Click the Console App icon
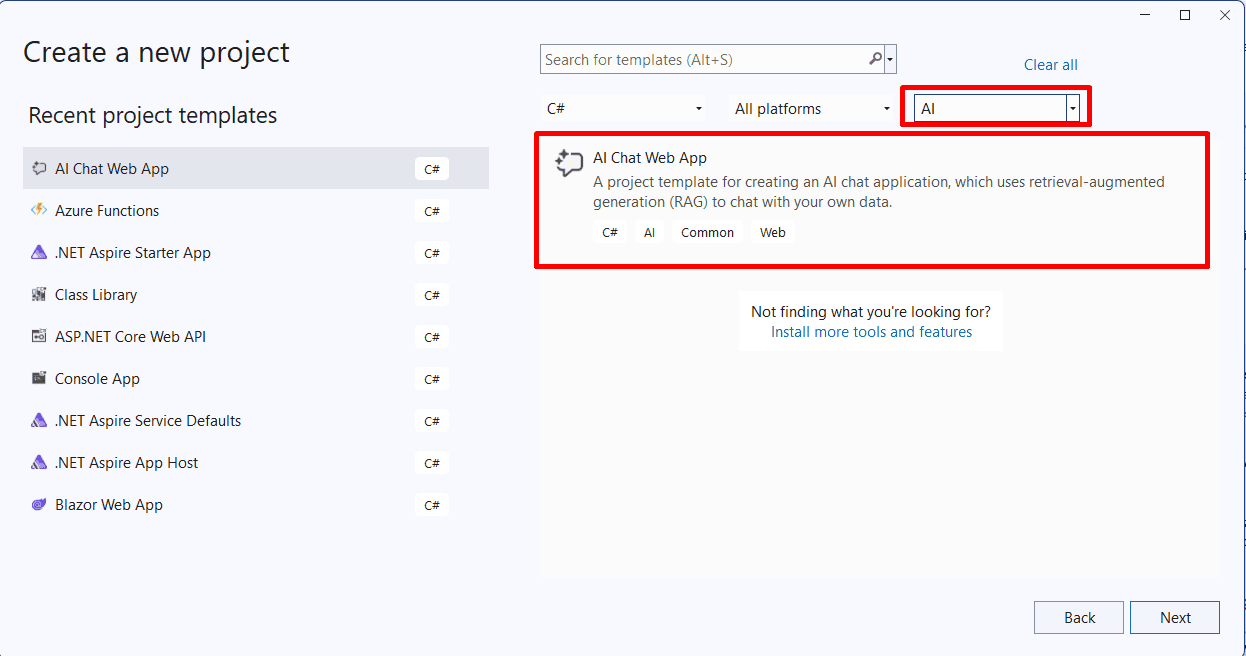Image resolution: width=1246 pixels, height=656 pixels. (39, 378)
